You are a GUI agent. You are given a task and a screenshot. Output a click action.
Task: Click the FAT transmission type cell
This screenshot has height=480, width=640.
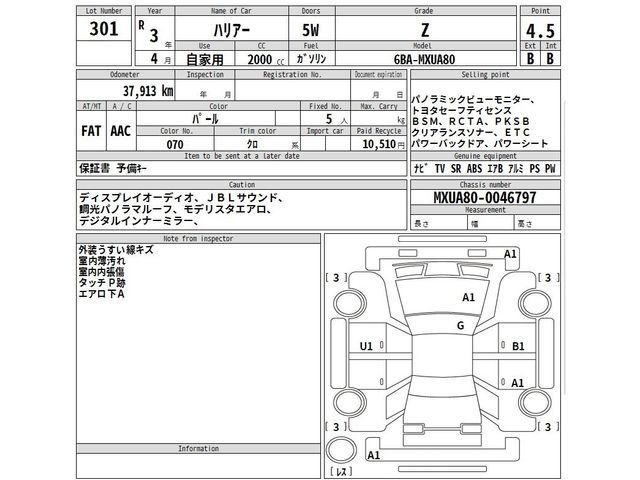click(x=90, y=131)
